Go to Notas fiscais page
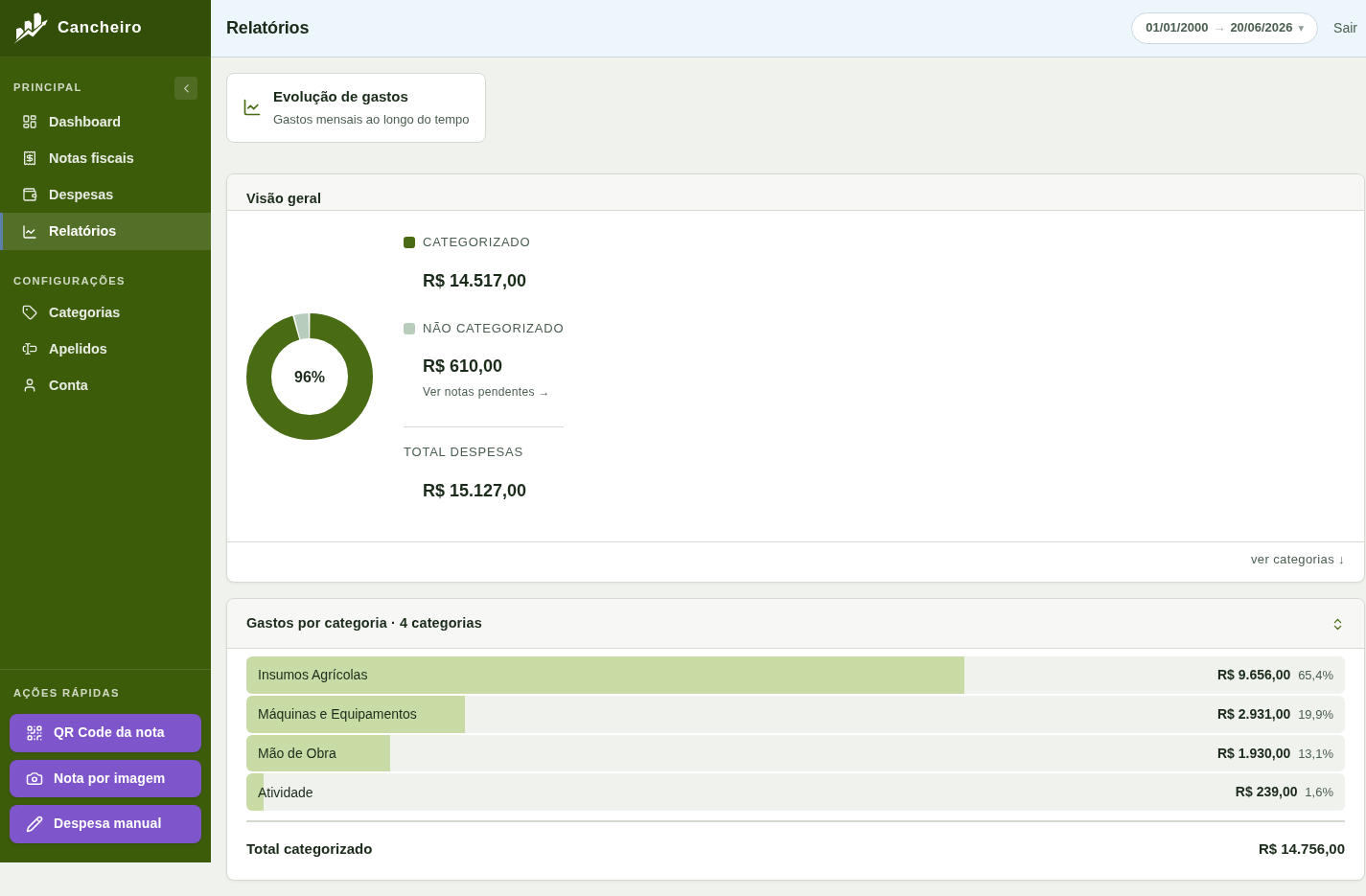This screenshot has height=896, width=1366. pos(105,158)
